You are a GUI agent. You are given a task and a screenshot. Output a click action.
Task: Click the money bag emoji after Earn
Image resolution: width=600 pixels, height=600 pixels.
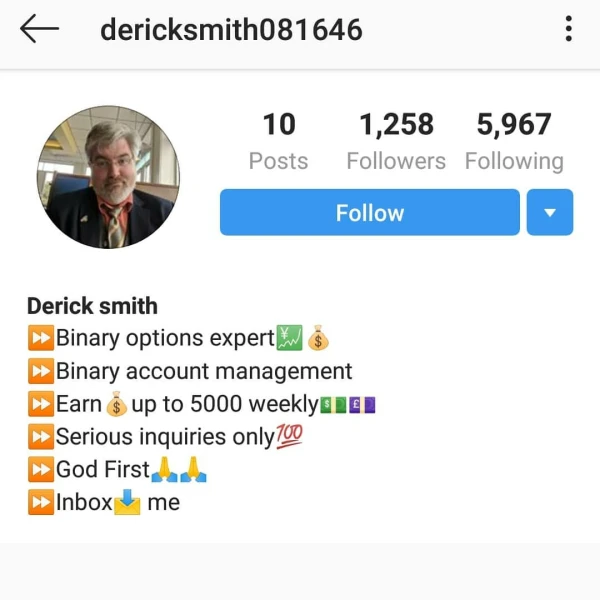coord(116,404)
